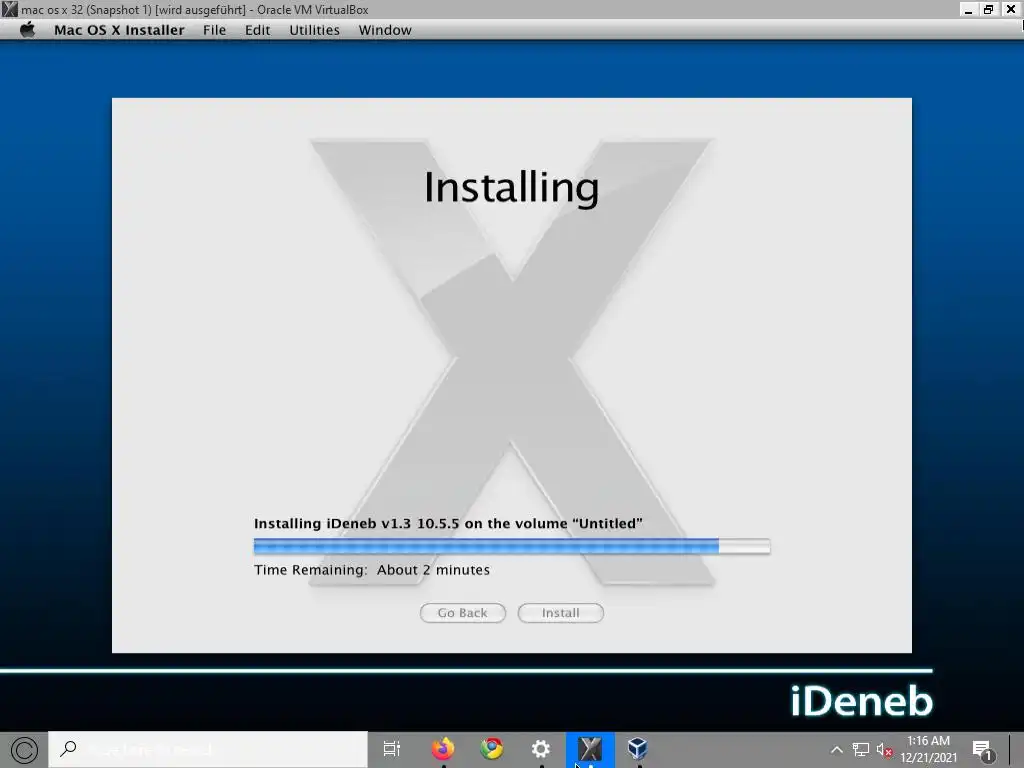This screenshot has height=768, width=1024.
Task: Open the network status tray icon
Action: pos(861,750)
